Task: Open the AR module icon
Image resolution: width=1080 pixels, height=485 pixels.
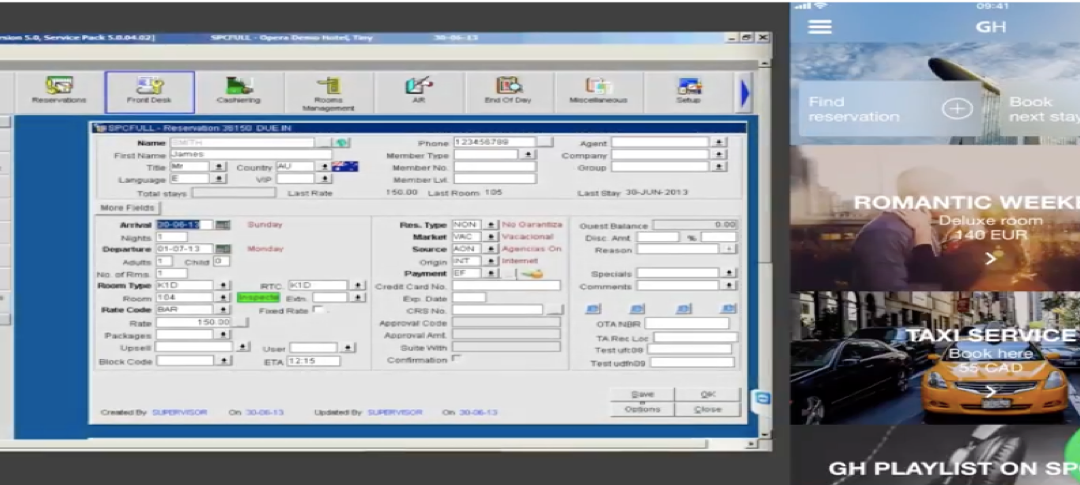Action: pos(419,92)
